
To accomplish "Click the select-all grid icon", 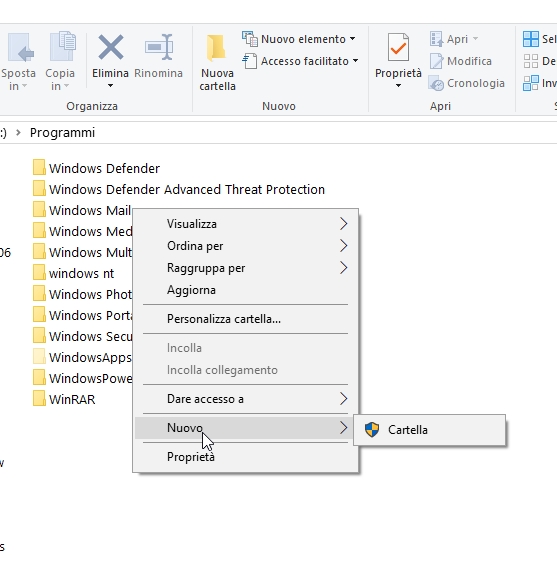I will click(531, 39).
